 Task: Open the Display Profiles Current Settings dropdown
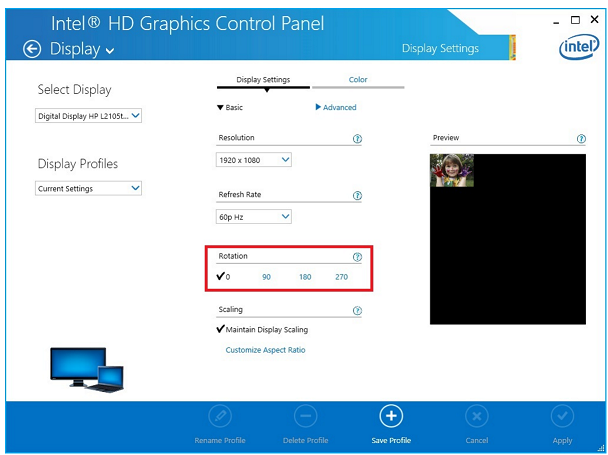pyautogui.click(x=88, y=188)
